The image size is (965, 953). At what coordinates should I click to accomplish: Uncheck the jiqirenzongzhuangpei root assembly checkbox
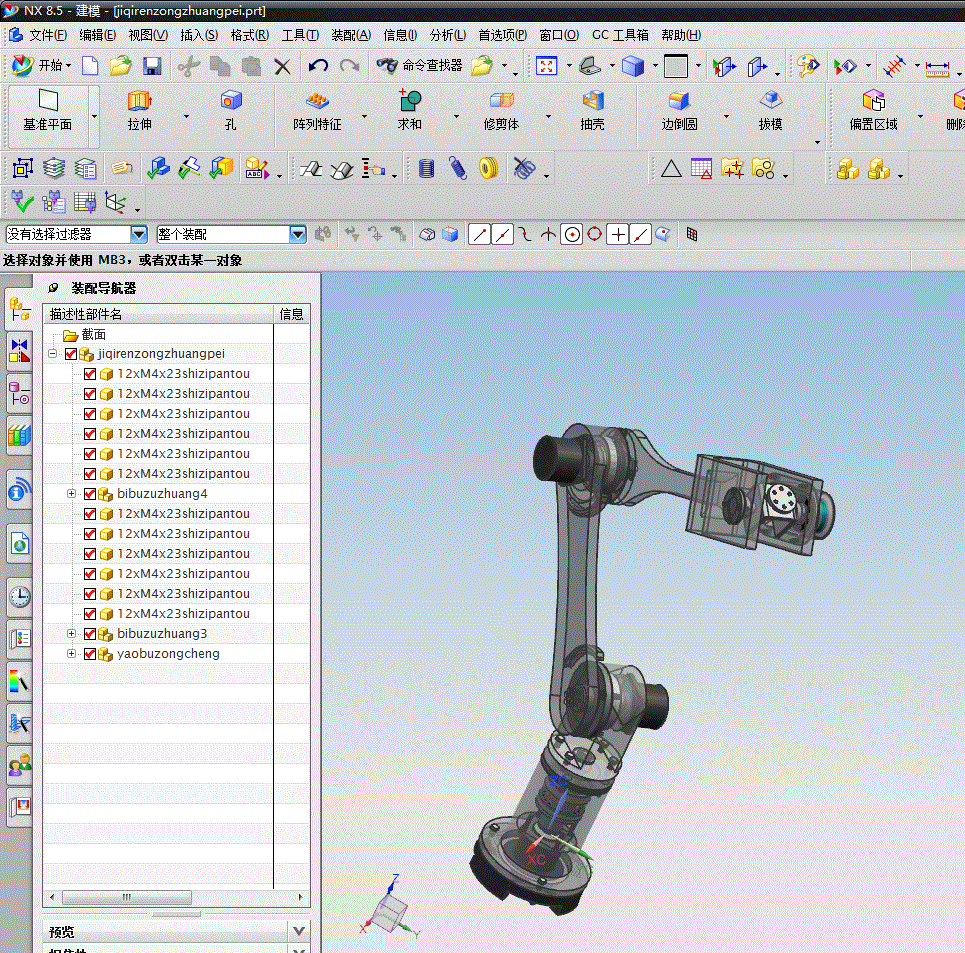pyautogui.click(x=71, y=354)
